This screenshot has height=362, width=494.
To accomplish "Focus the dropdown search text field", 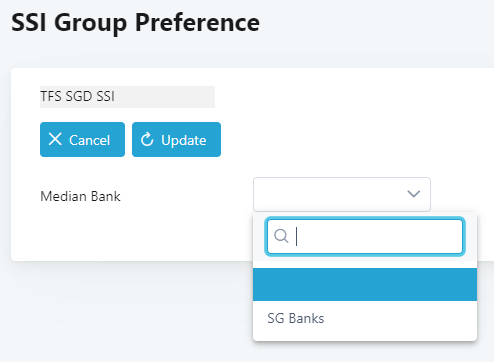I will pyautogui.click(x=365, y=236).
